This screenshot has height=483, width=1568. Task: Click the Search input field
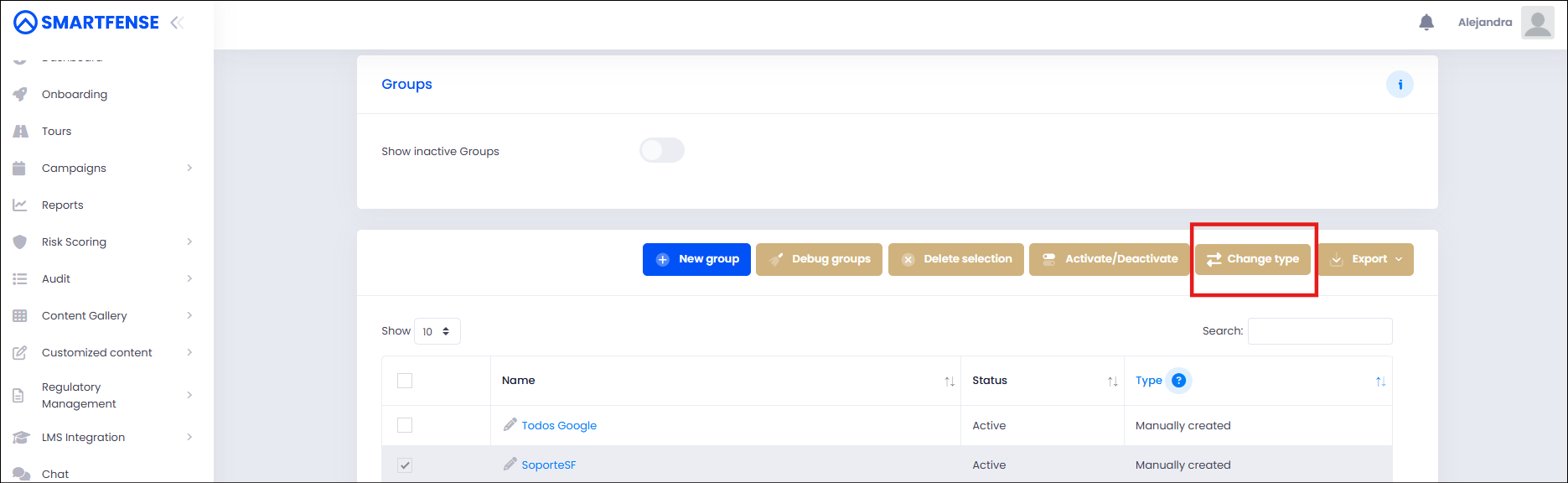(1320, 331)
